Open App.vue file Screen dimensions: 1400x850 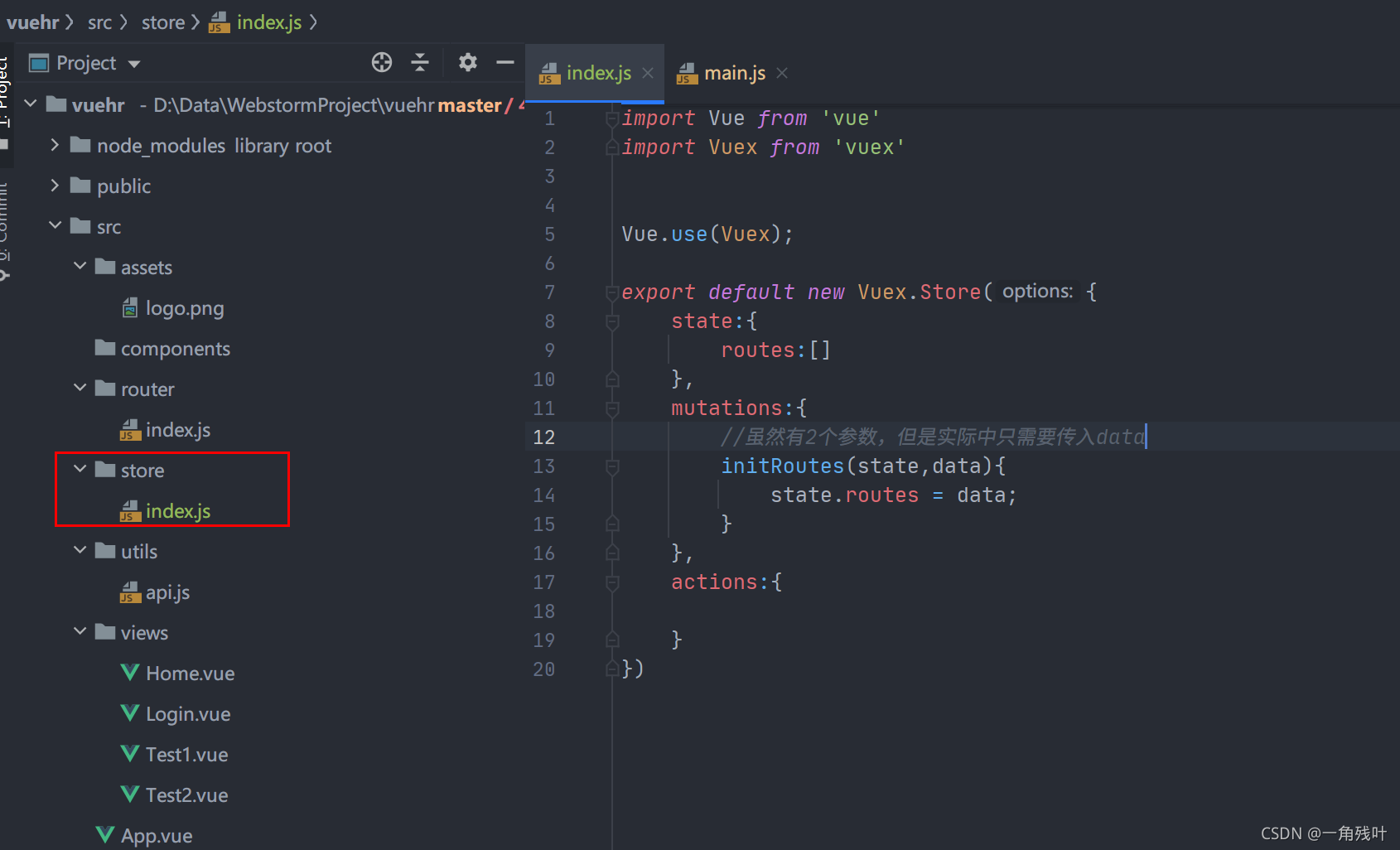pos(156,835)
